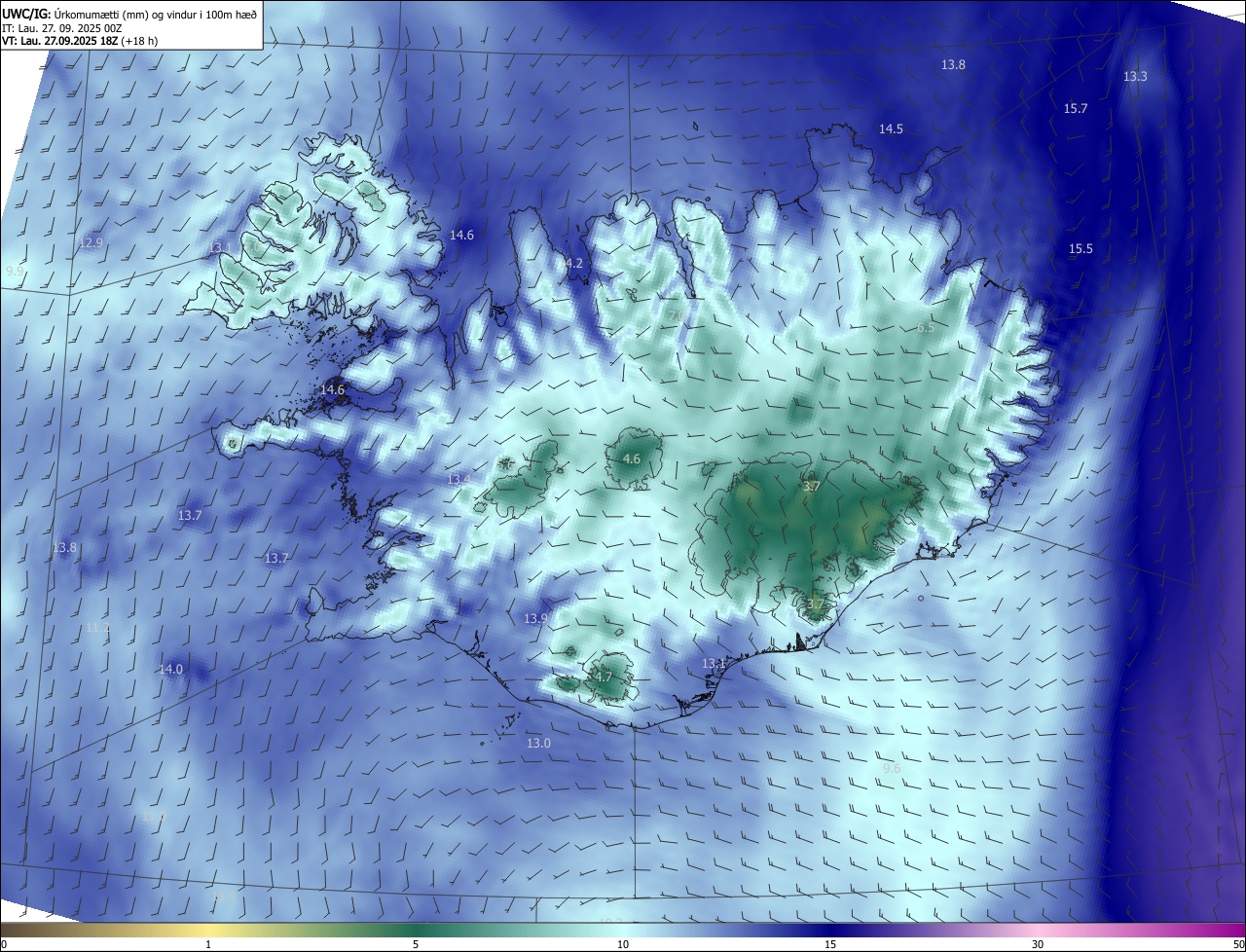Click legend tick label 5

[x=416, y=945]
